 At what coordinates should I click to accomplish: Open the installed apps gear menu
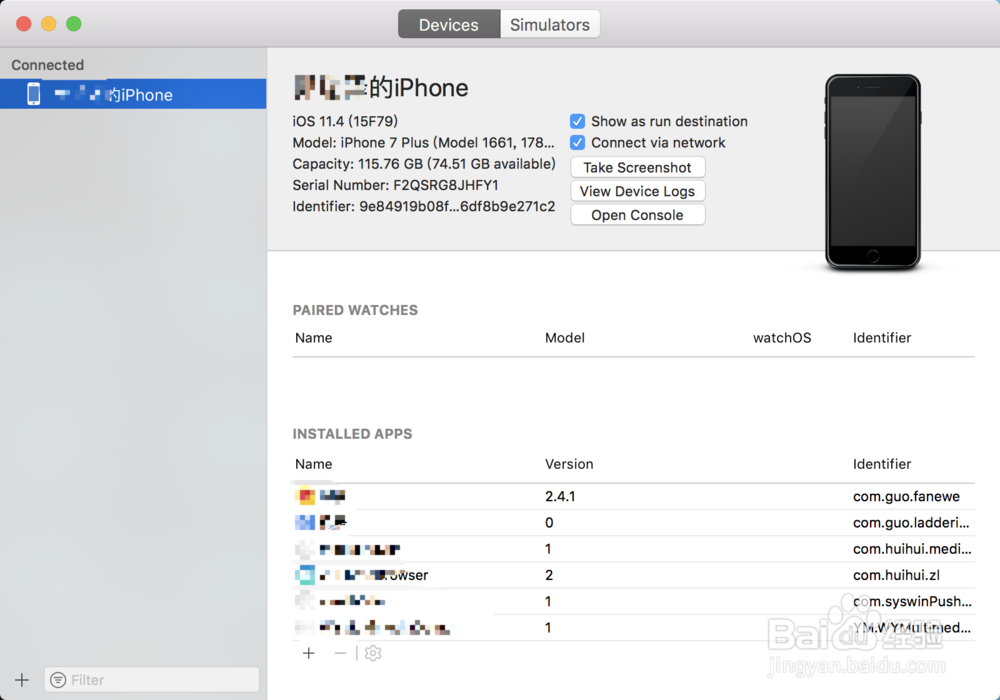[373, 653]
